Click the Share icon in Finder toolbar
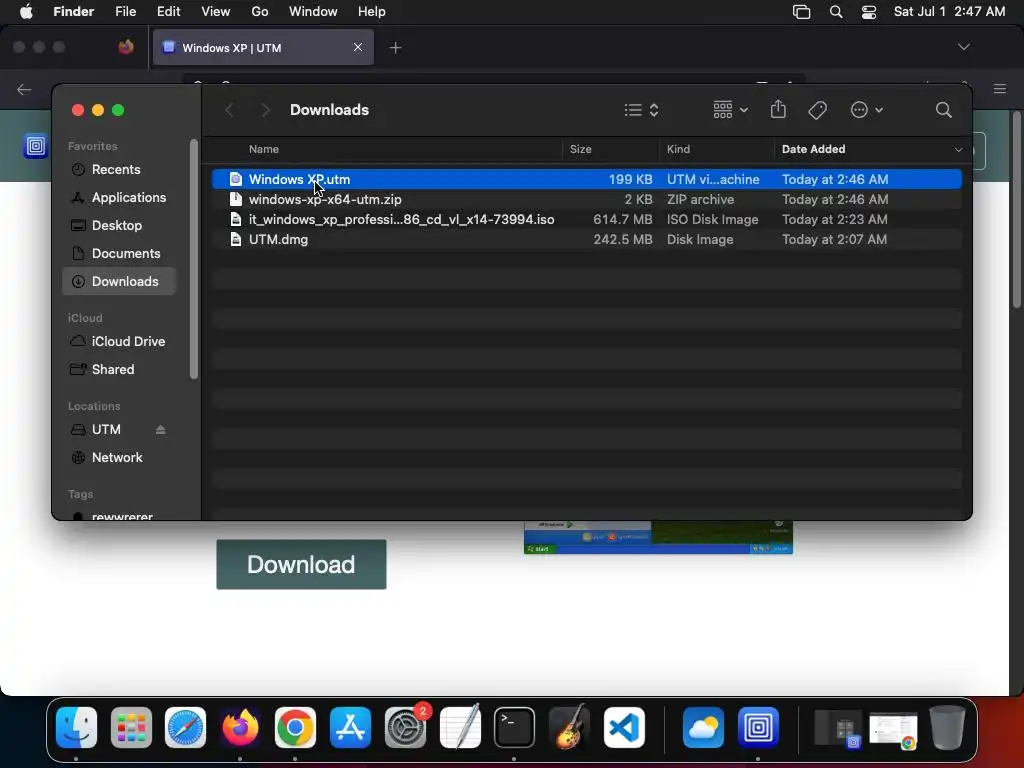 point(778,110)
